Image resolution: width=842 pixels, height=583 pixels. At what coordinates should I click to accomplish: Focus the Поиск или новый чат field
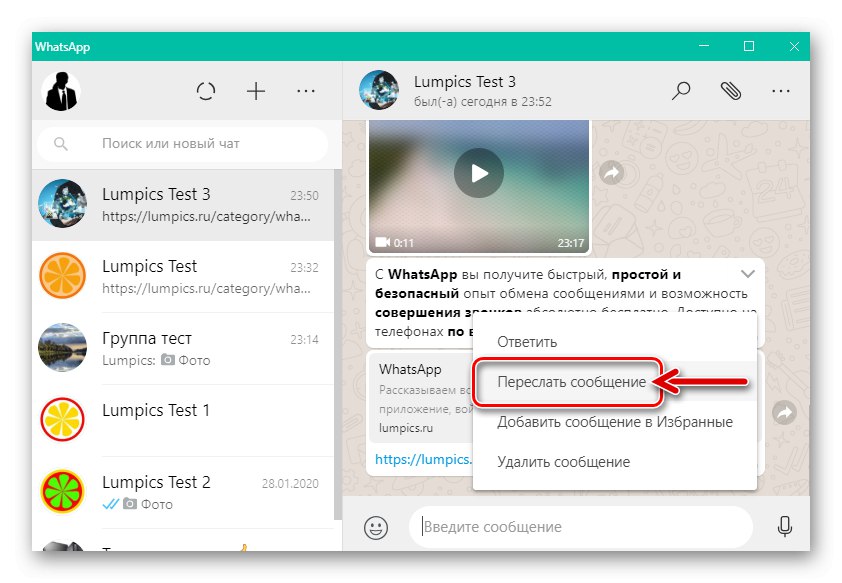[183, 143]
